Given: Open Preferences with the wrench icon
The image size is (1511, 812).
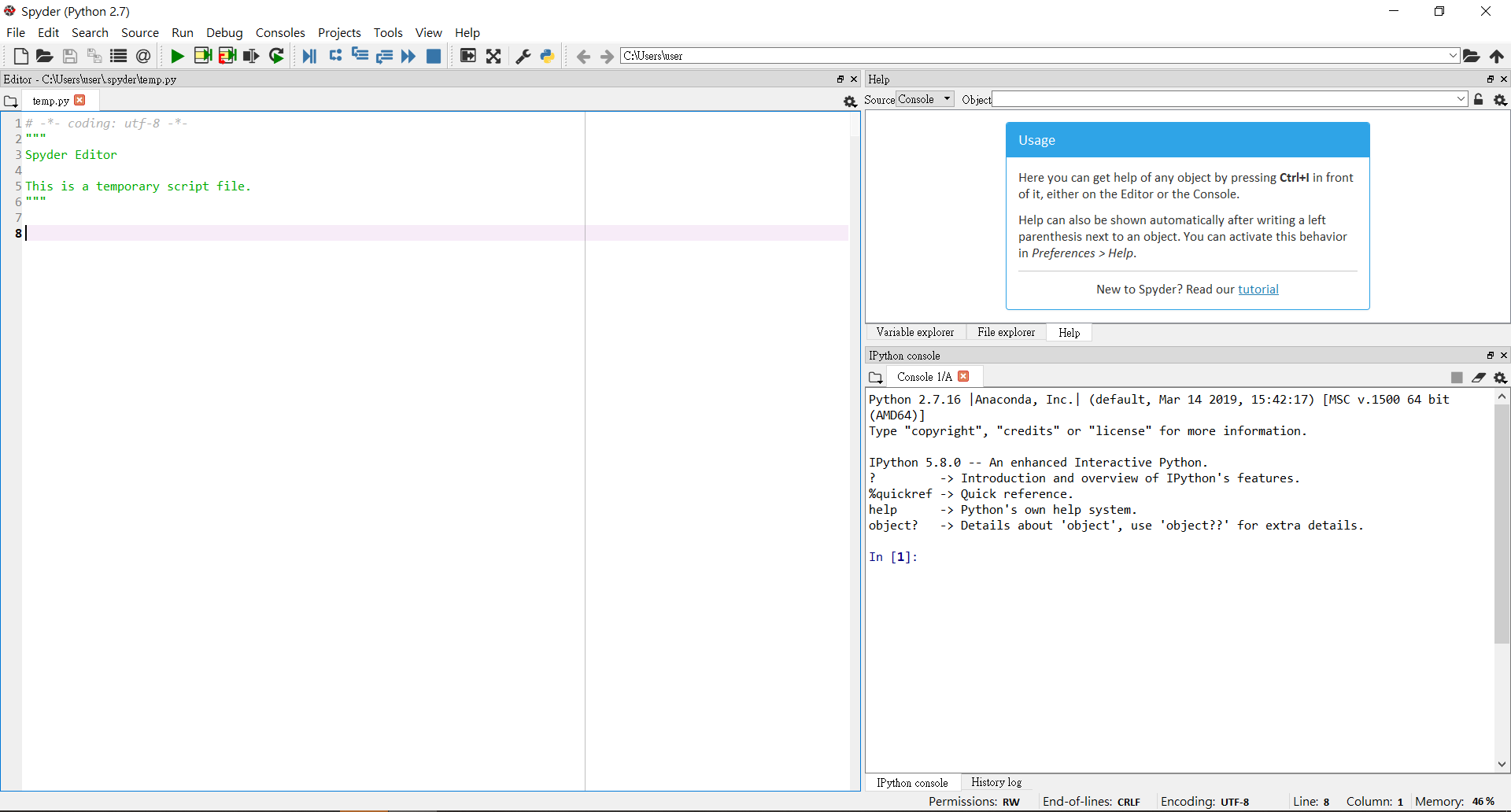Looking at the screenshot, I should pos(523,56).
